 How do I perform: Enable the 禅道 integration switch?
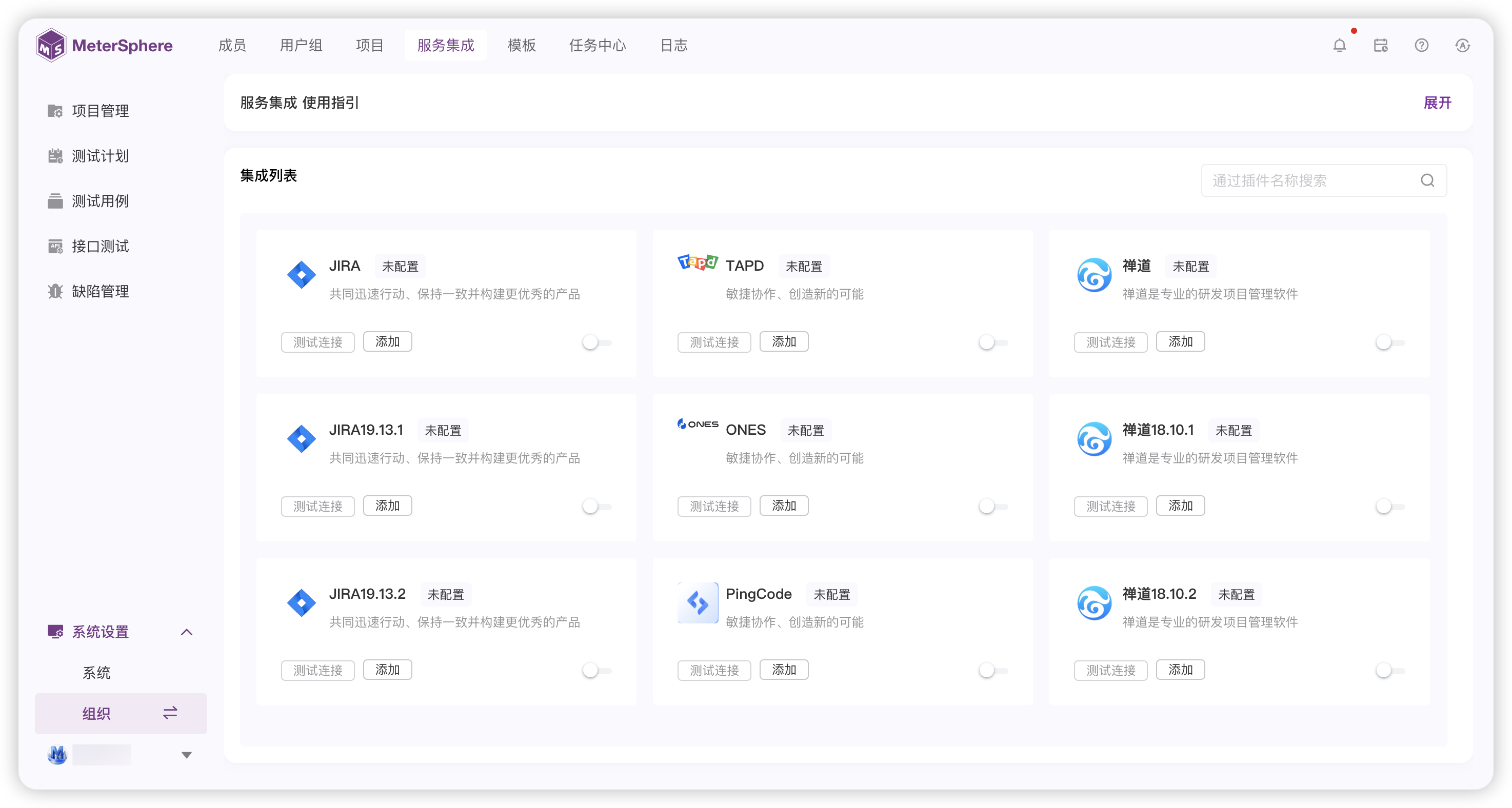coord(1390,342)
